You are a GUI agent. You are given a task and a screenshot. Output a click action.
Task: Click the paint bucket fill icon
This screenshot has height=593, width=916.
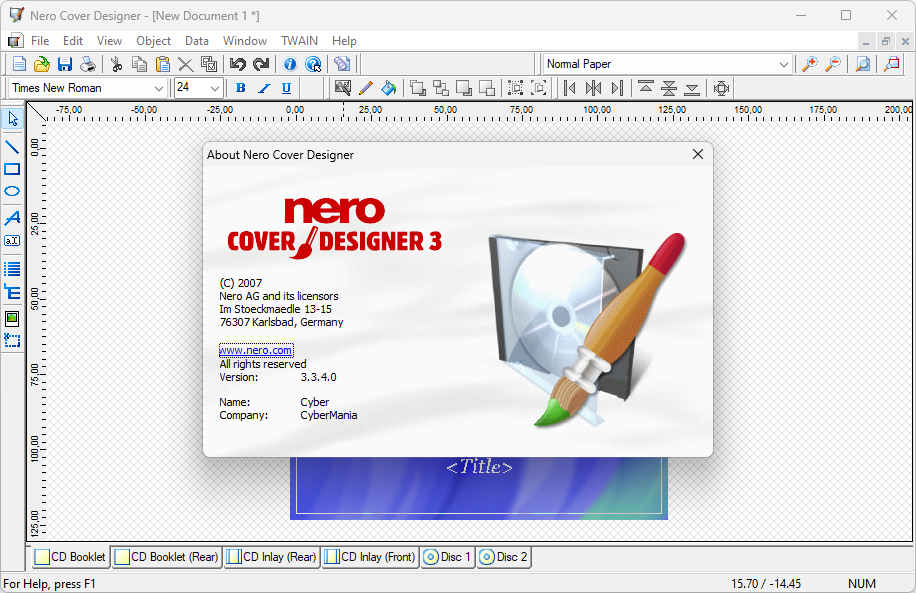click(x=388, y=88)
